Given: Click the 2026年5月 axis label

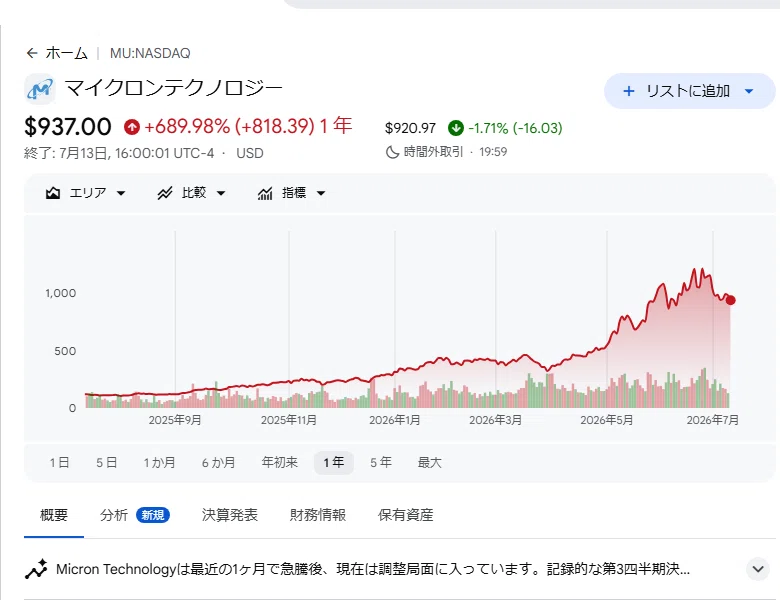Looking at the screenshot, I should point(607,420).
